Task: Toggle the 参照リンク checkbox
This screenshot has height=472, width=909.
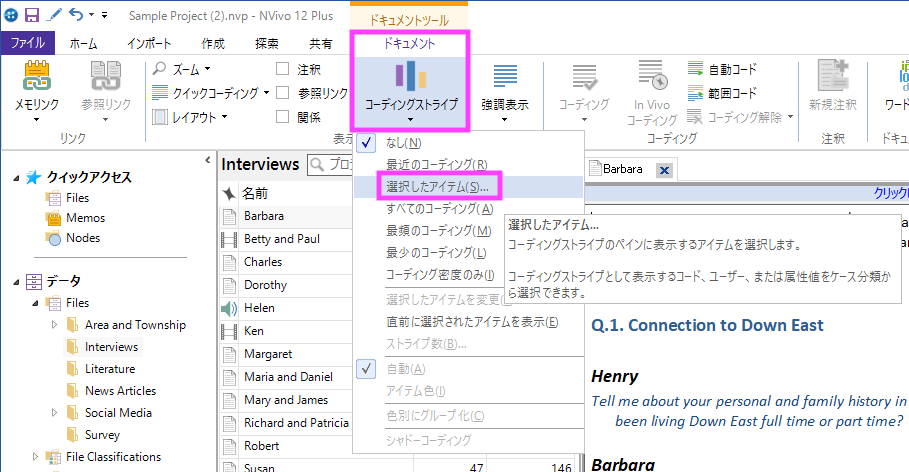Action: [x=283, y=93]
